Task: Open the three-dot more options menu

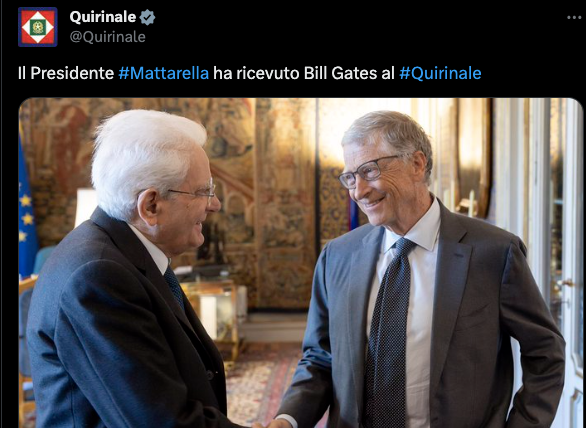Action: coord(574,18)
